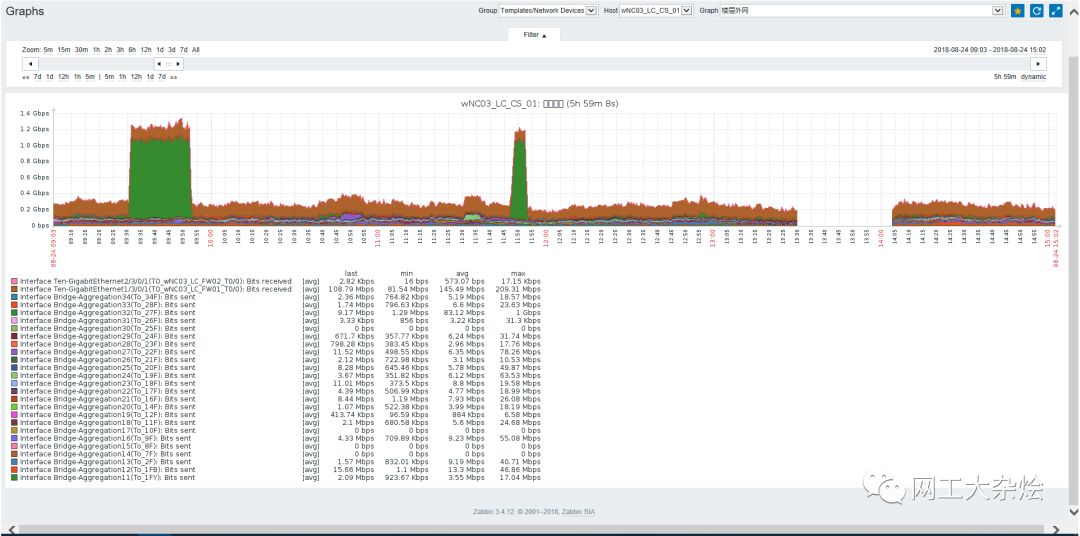Click large green traffic spike near 09:45
The height and width of the screenshot is (536, 1080).
[160, 176]
